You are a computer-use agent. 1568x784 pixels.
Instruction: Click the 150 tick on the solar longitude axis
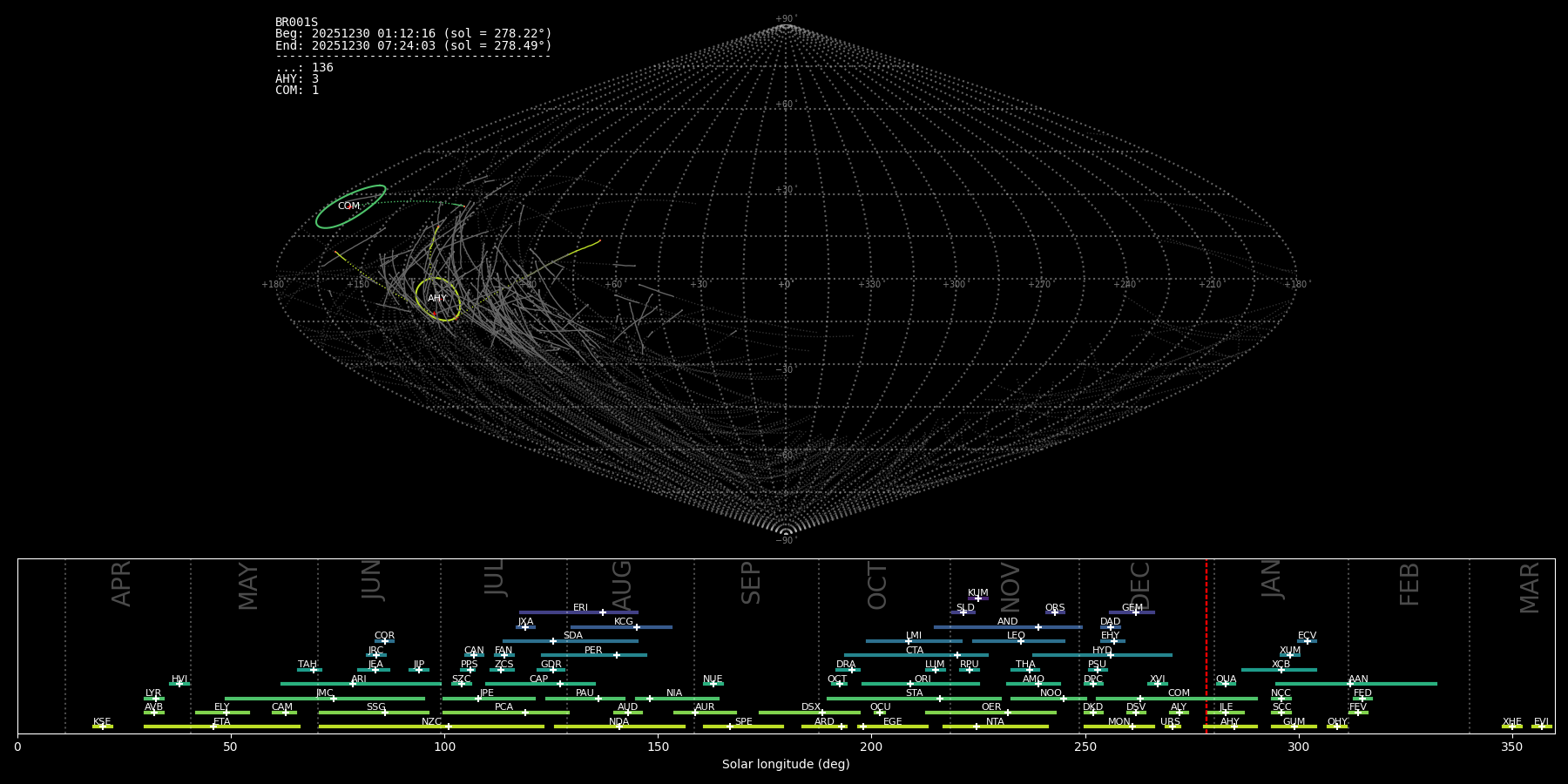[x=658, y=747]
